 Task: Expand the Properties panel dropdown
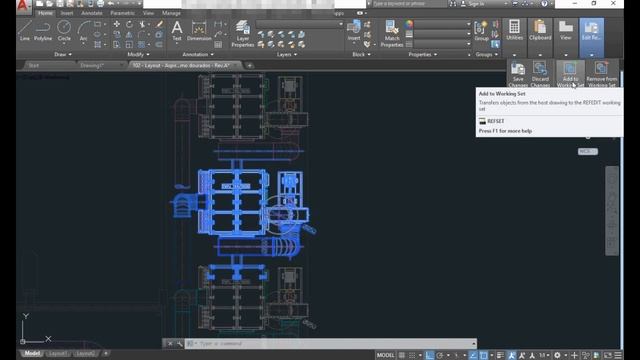point(423,54)
